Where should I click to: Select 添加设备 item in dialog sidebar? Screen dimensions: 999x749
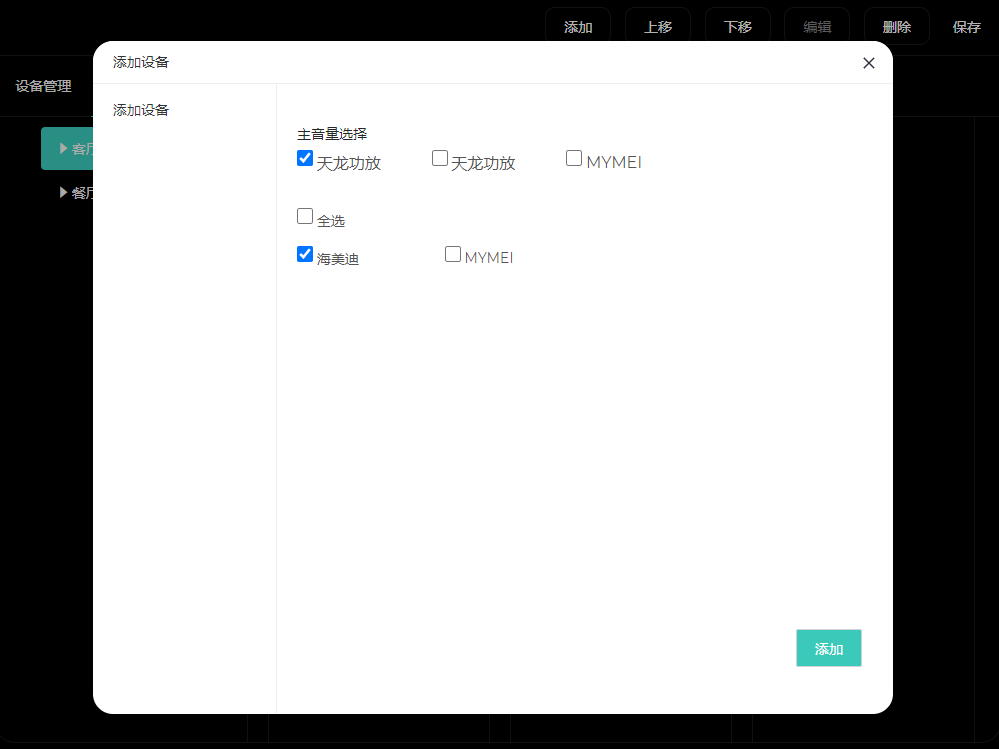[x=141, y=110]
